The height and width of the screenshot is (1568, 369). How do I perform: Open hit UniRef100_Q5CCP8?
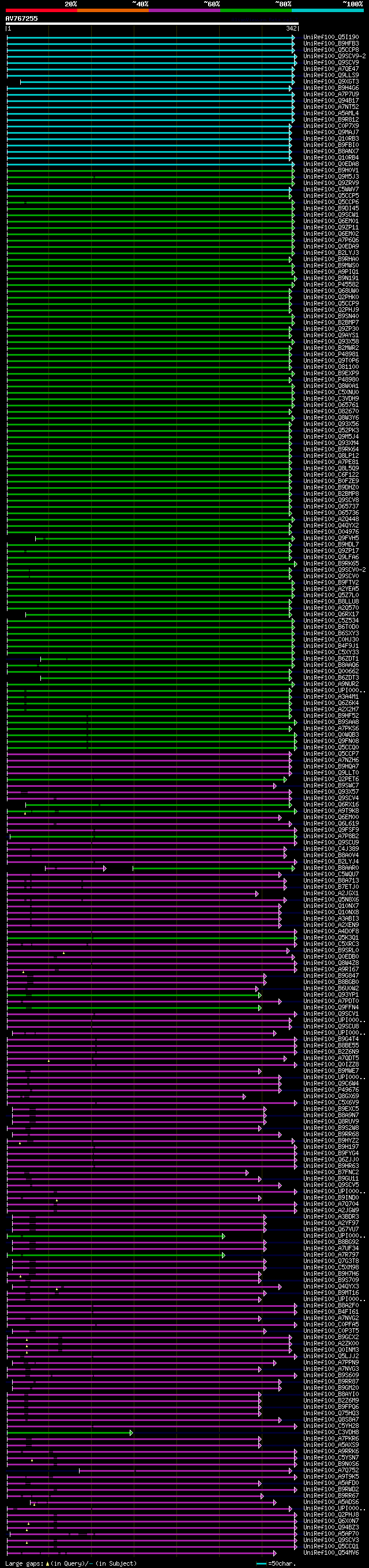tap(330, 50)
